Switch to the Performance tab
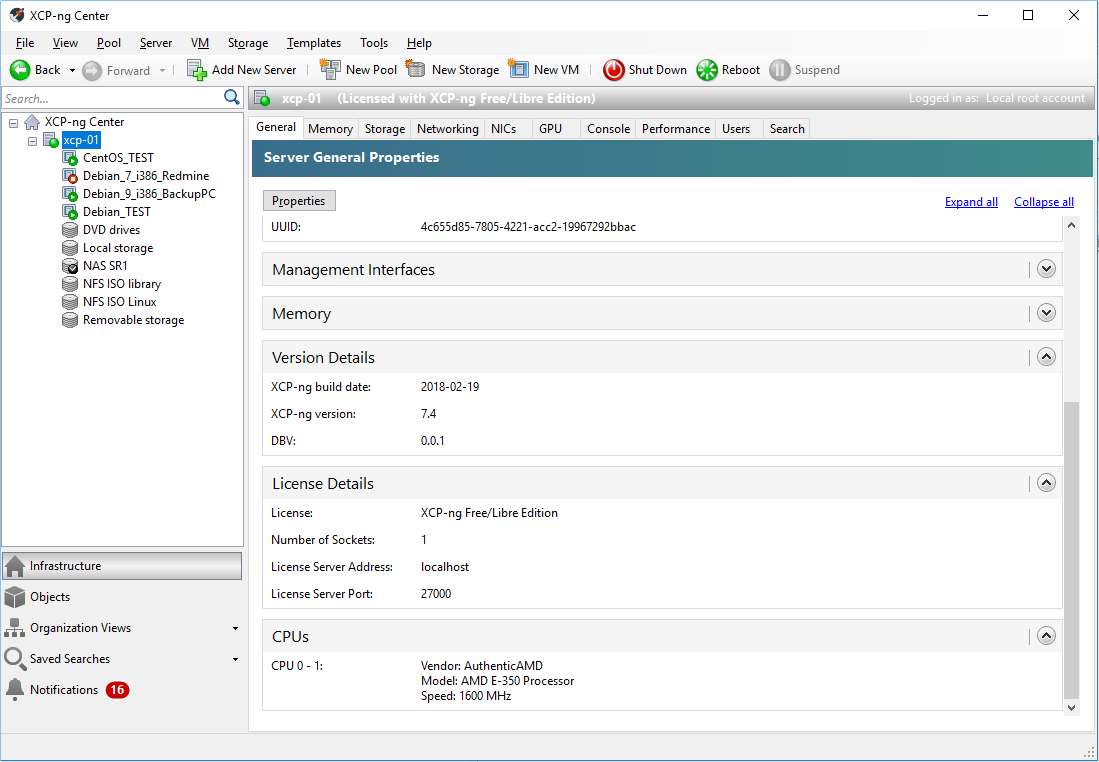The height and width of the screenshot is (762, 1099). (x=676, y=129)
